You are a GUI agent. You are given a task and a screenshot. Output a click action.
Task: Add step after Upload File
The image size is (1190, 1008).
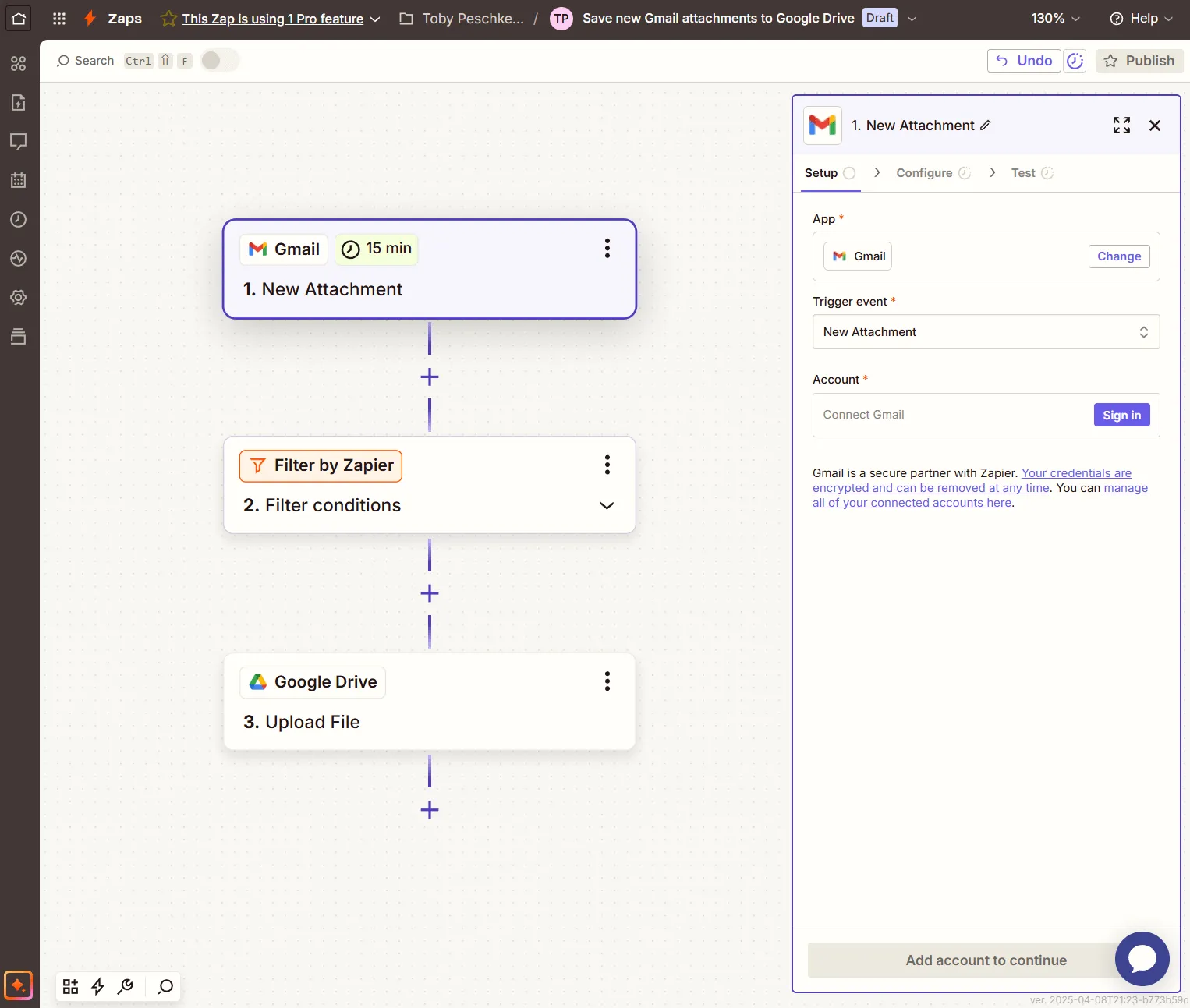(x=430, y=810)
